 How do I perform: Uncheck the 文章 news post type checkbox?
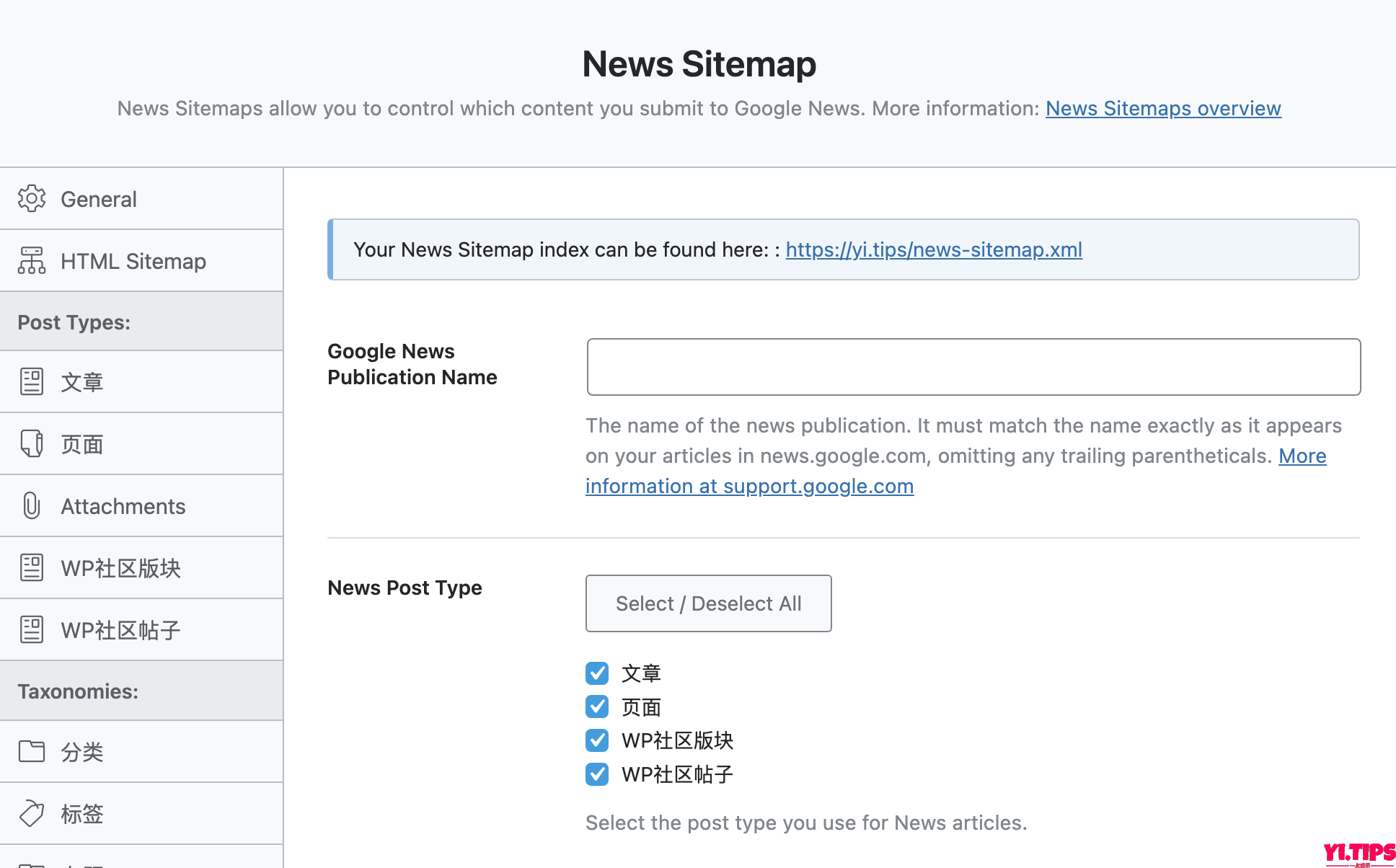click(597, 673)
